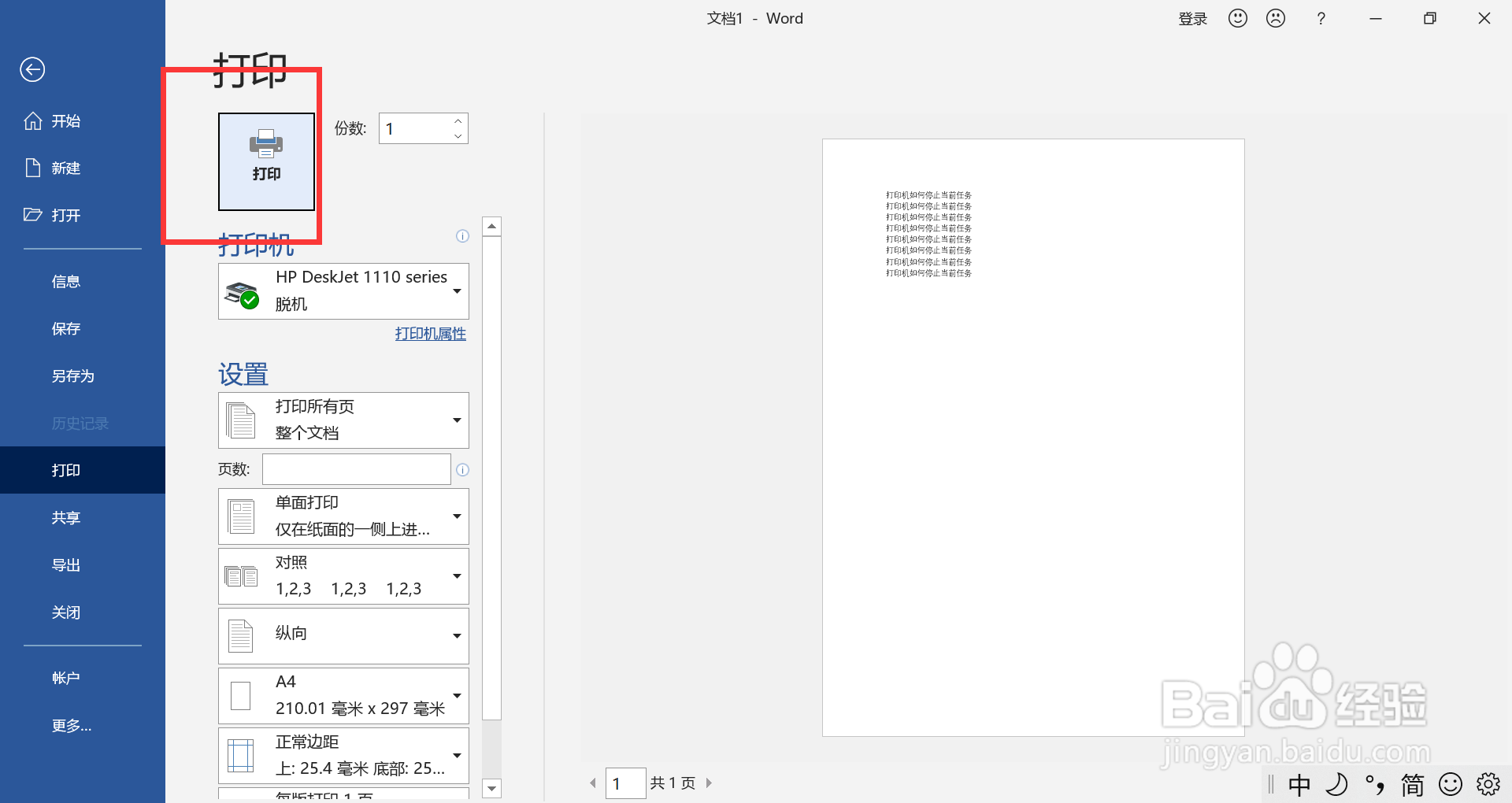
Task: Open the 打印机属性 link
Action: click(431, 334)
